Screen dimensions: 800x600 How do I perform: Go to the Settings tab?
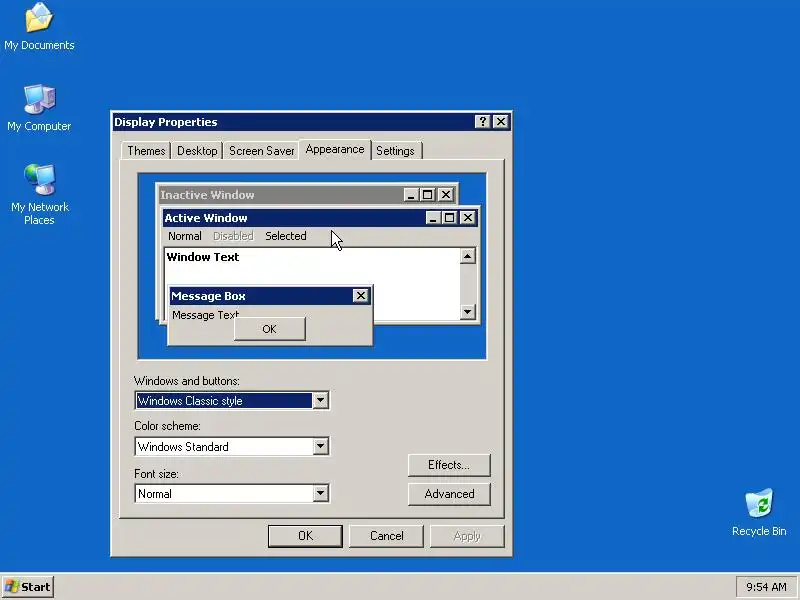click(395, 151)
